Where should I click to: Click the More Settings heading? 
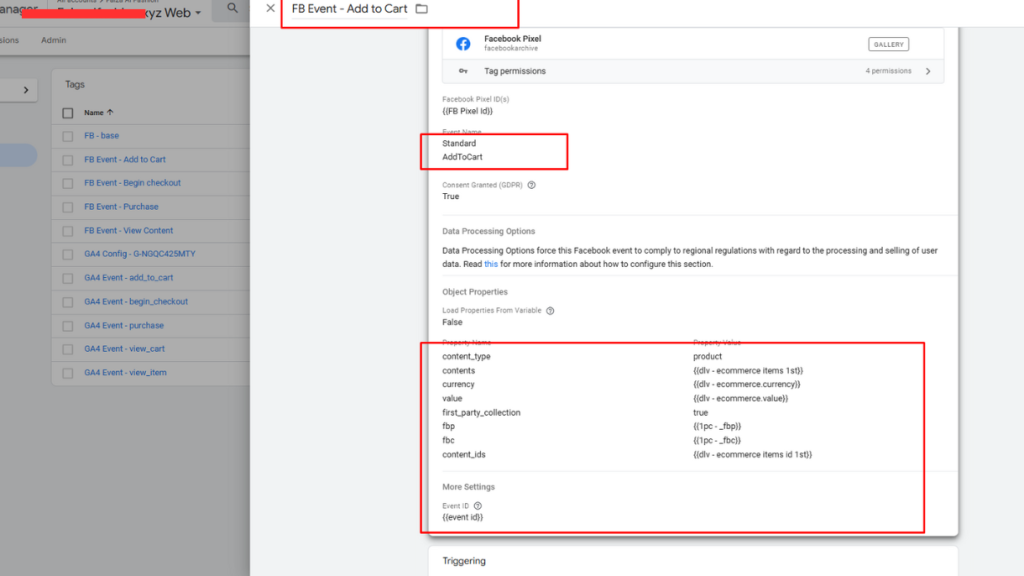coord(468,487)
